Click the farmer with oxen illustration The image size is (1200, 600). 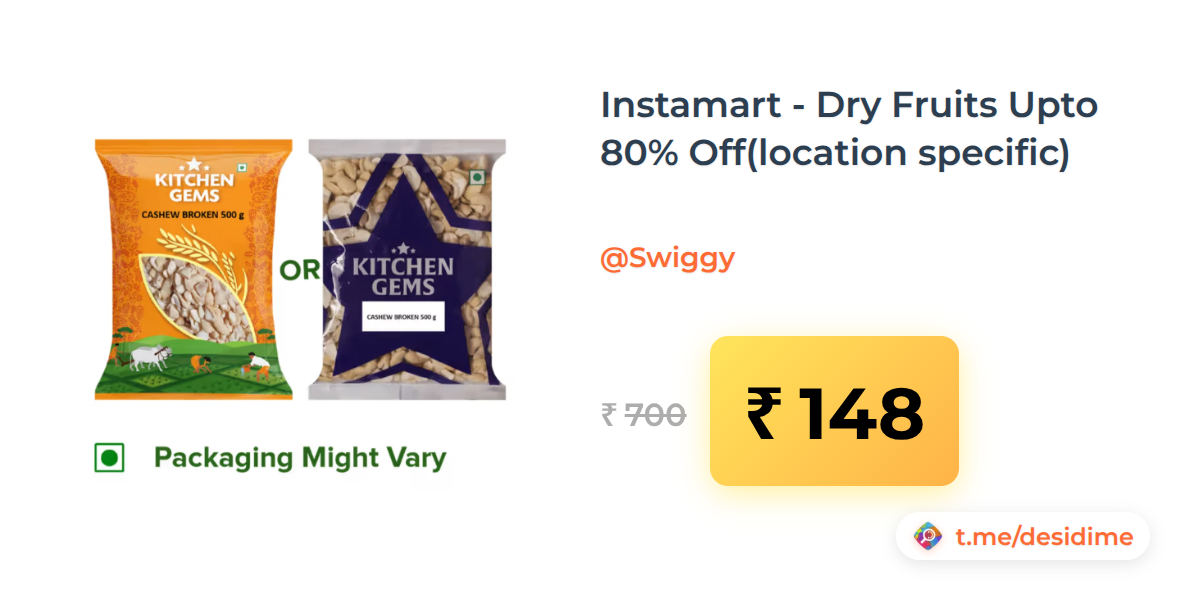pos(151,362)
